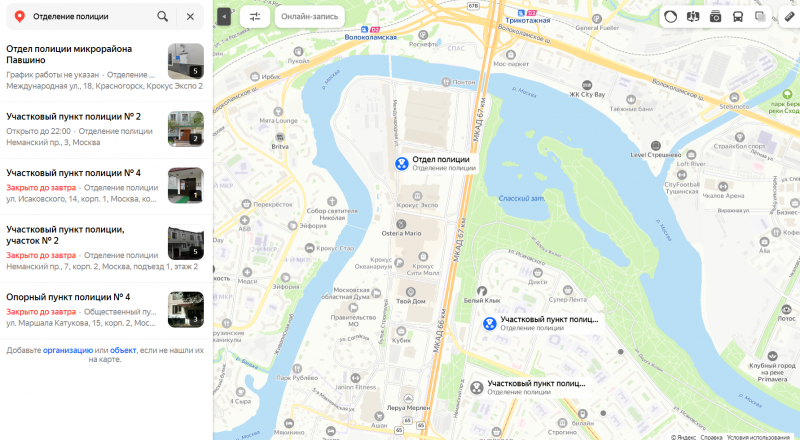Image resolution: width=800 pixels, height=440 pixels.
Task: Open the street panoramas icon
Action: coord(693,16)
